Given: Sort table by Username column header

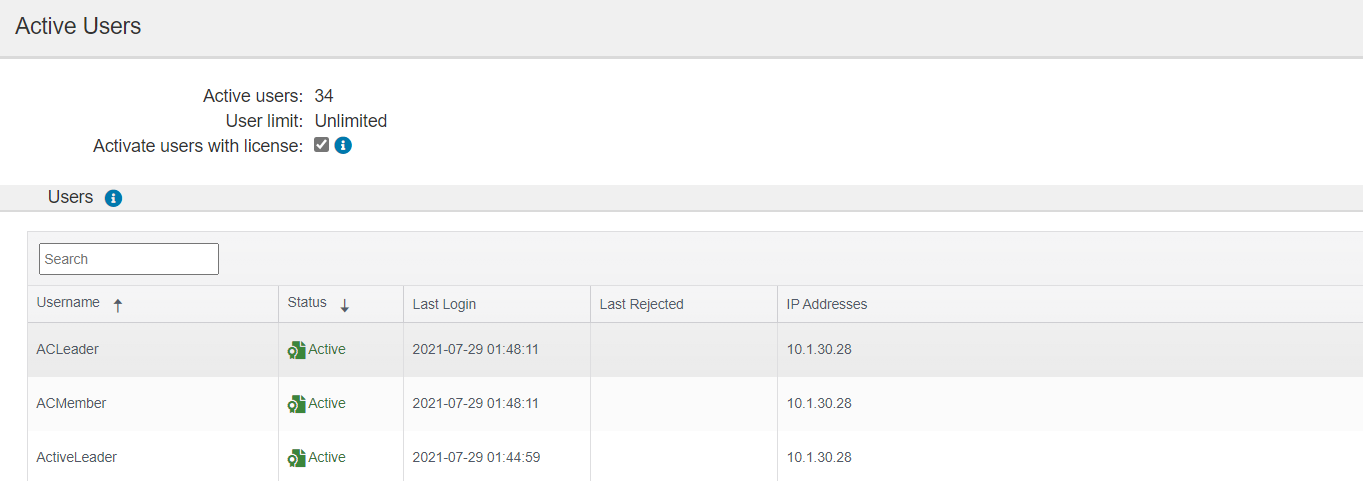Looking at the screenshot, I should (x=153, y=303).
